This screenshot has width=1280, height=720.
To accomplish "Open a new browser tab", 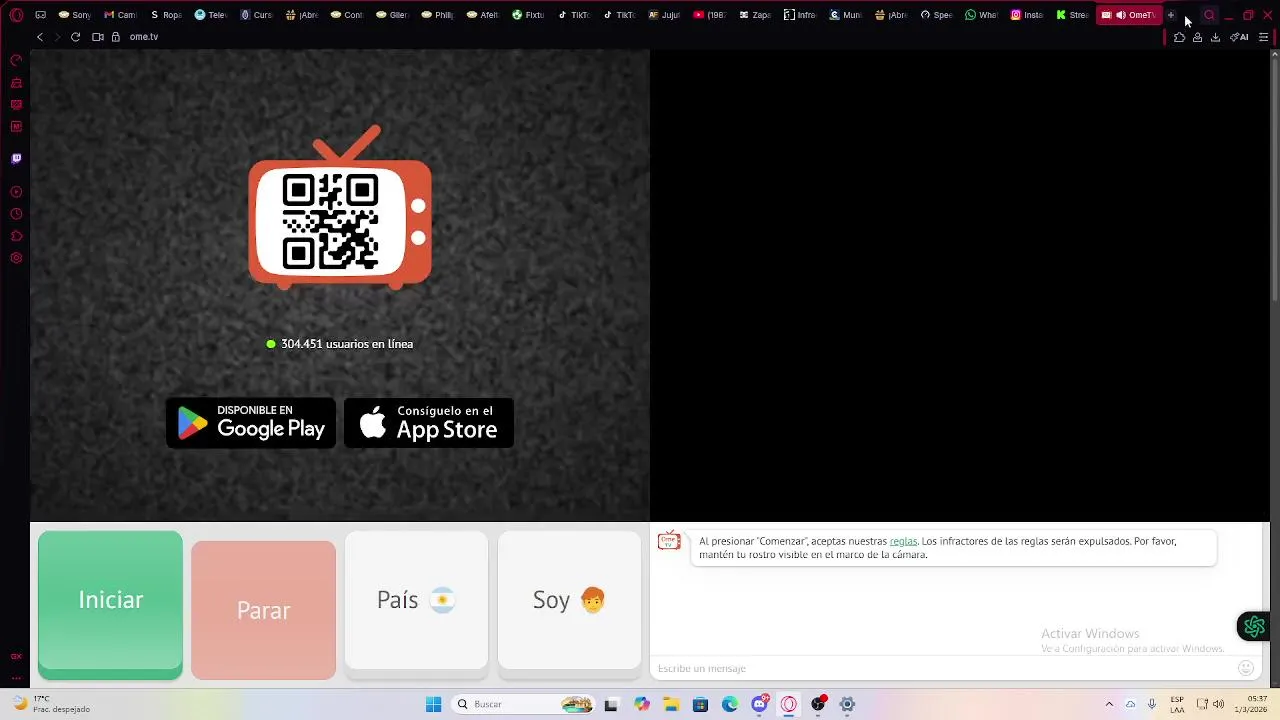I will pyautogui.click(x=1171, y=15).
